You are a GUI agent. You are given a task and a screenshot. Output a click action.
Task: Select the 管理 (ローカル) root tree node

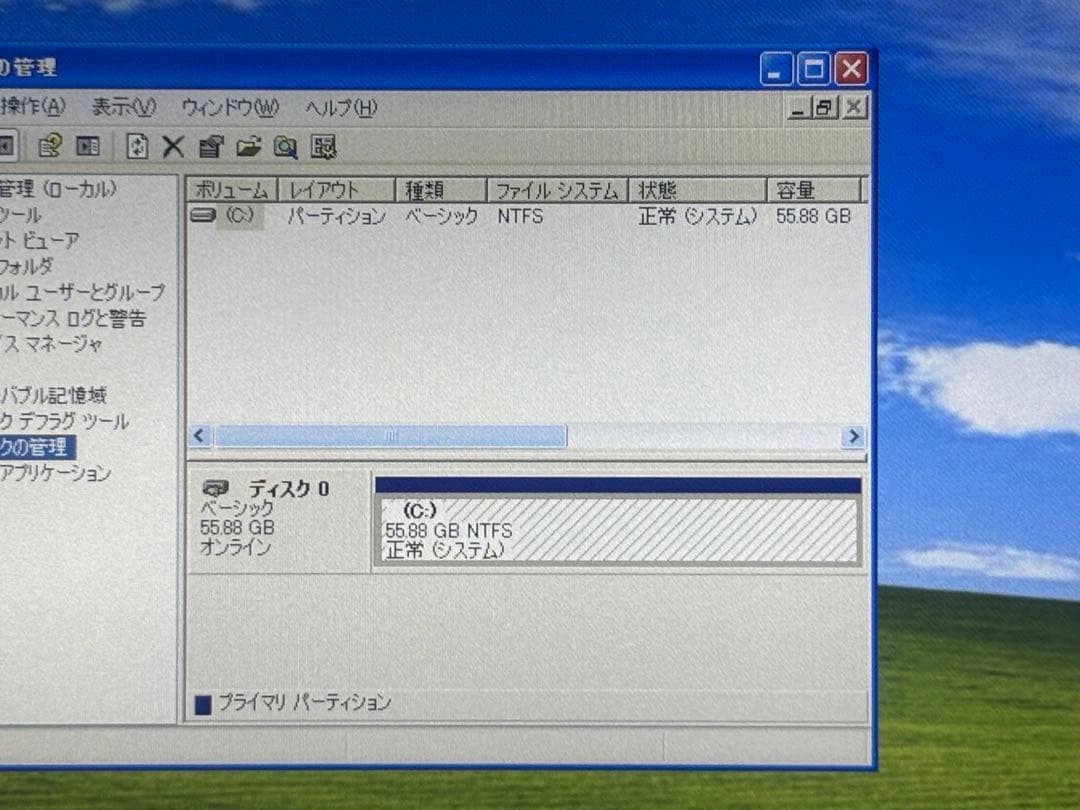click(x=58, y=189)
